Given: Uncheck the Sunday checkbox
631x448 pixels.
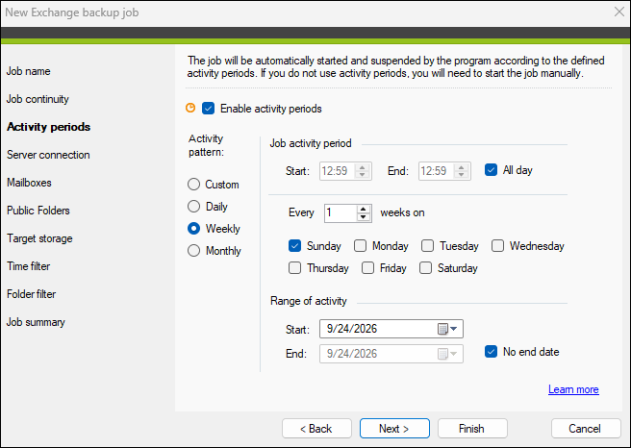Looking at the screenshot, I should 295,246.
